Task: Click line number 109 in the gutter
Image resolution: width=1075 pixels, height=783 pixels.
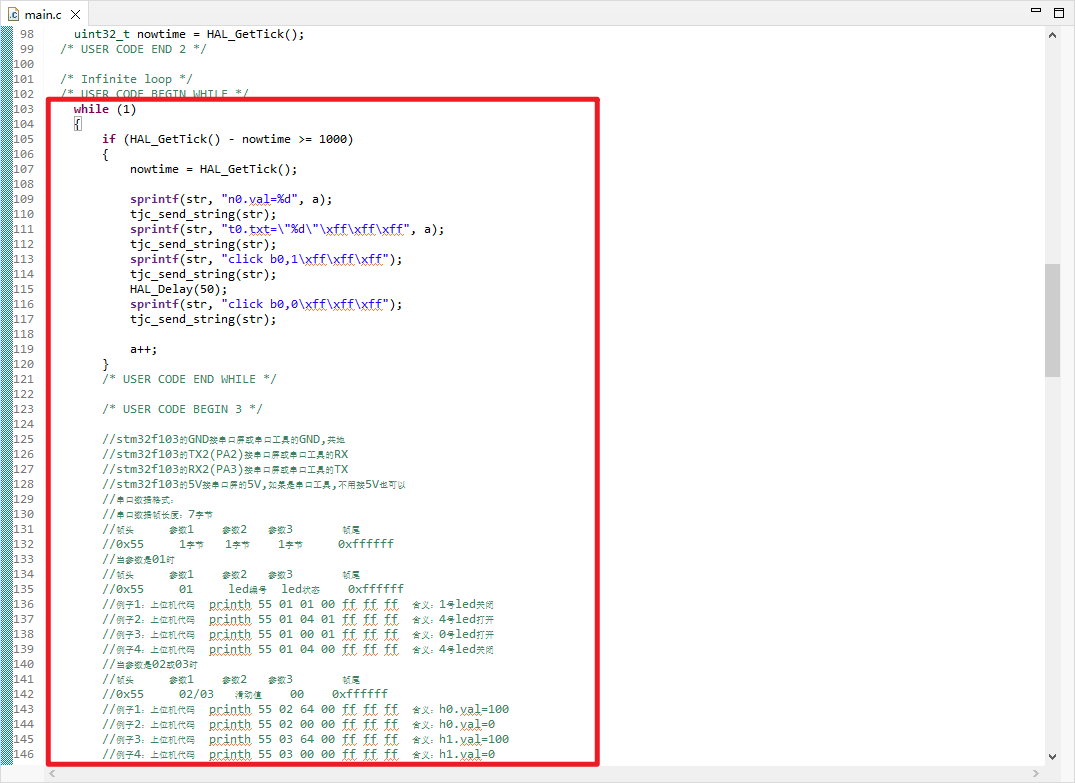Action: click(x=22, y=199)
